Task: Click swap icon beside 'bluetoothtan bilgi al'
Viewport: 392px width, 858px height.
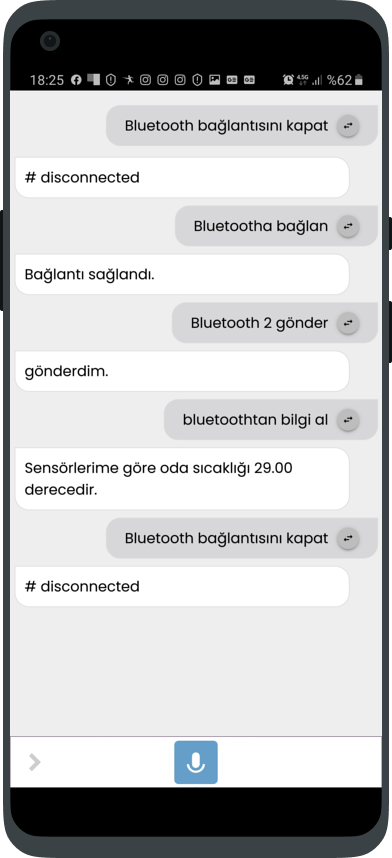Action: [348, 420]
